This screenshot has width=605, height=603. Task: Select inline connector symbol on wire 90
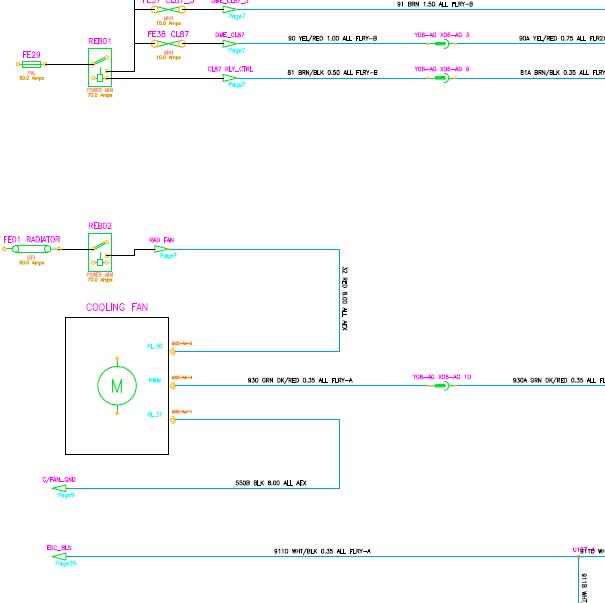tap(441, 44)
